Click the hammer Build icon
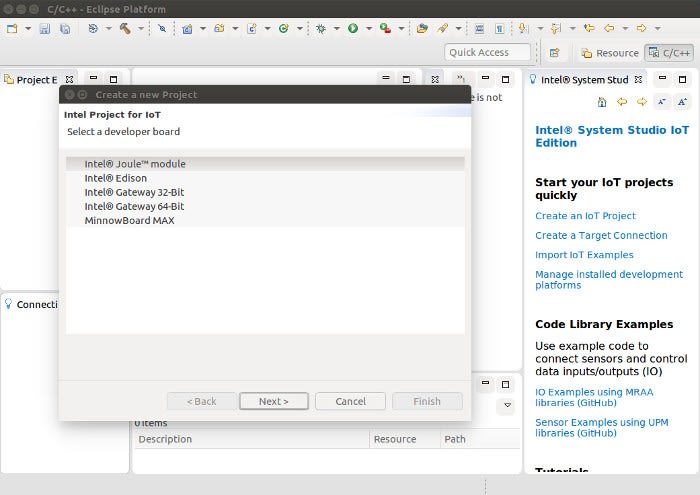Screen dimensions: 700x495 tap(125, 29)
